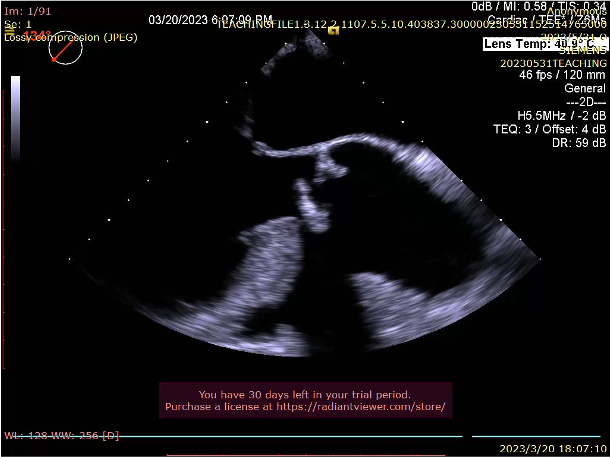Click the probe angle indicator circle

tap(66, 47)
